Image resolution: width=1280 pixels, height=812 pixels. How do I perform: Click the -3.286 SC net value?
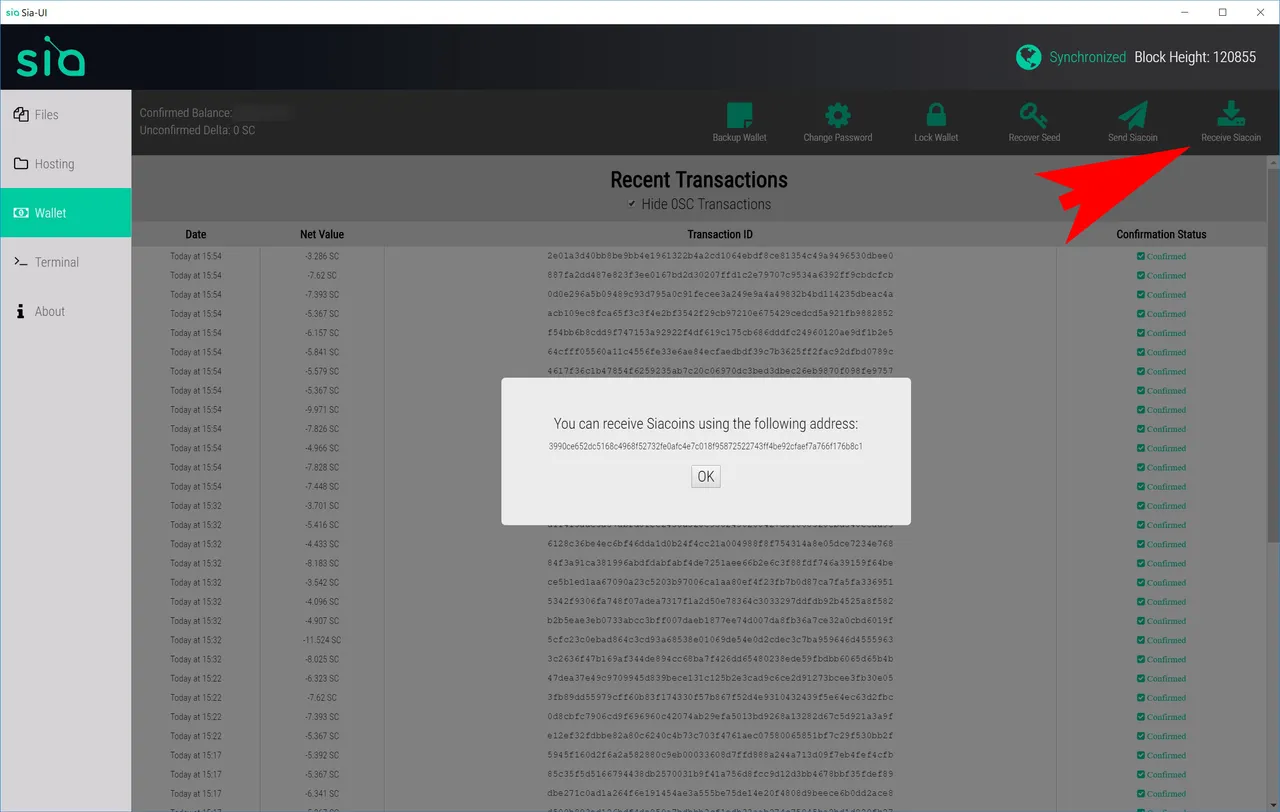coord(322,256)
